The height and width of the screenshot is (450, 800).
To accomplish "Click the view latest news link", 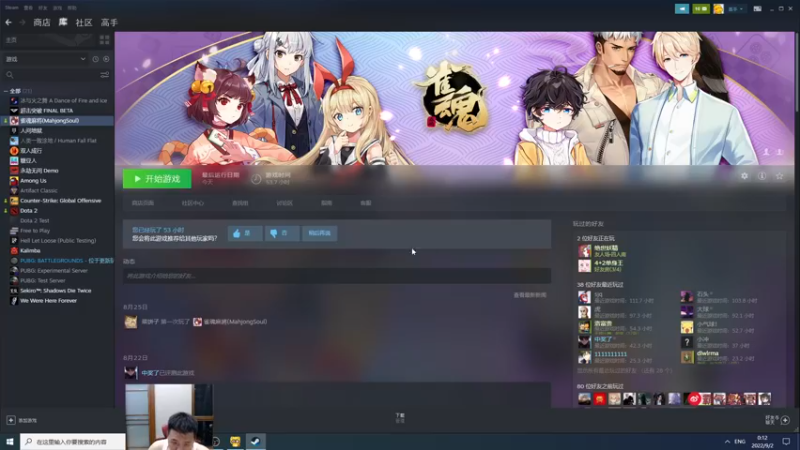I will click(530, 295).
